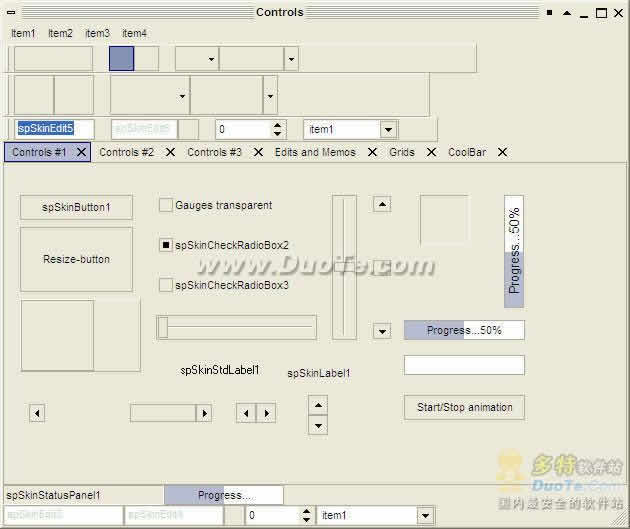
Task: Open the Item1 menu
Action: [23, 33]
